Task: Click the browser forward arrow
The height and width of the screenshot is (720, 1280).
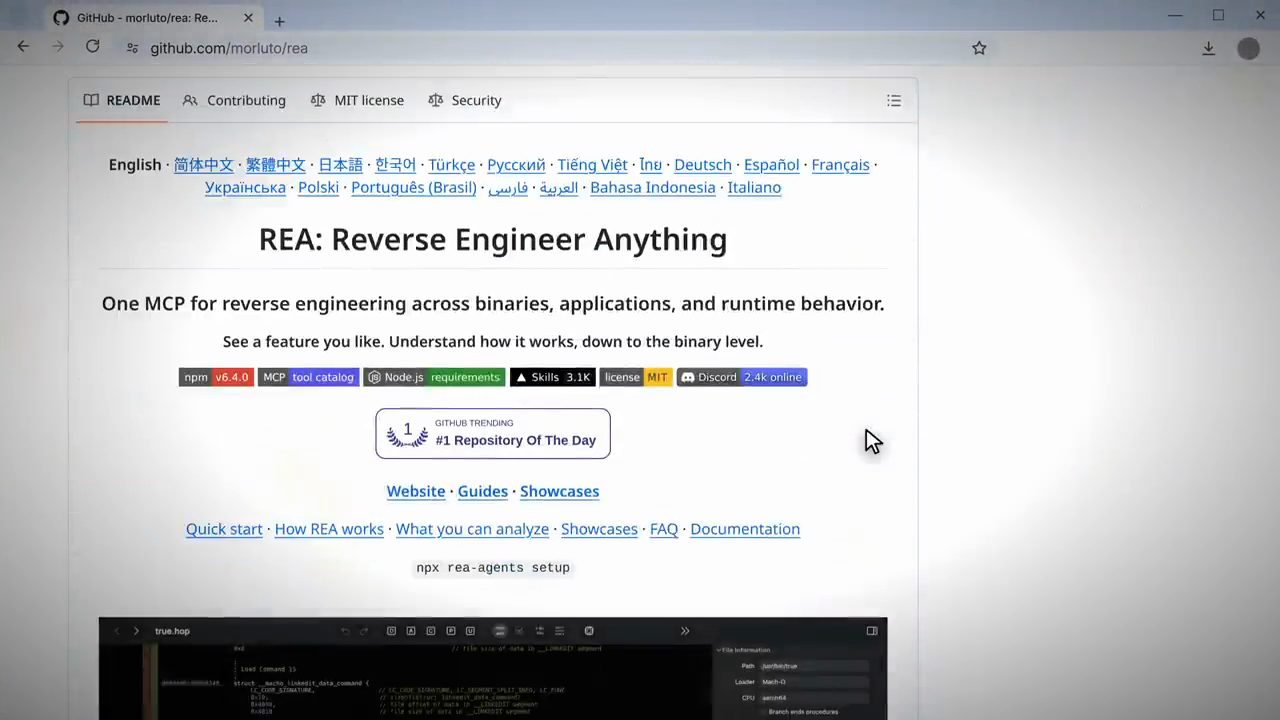Action: (57, 47)
